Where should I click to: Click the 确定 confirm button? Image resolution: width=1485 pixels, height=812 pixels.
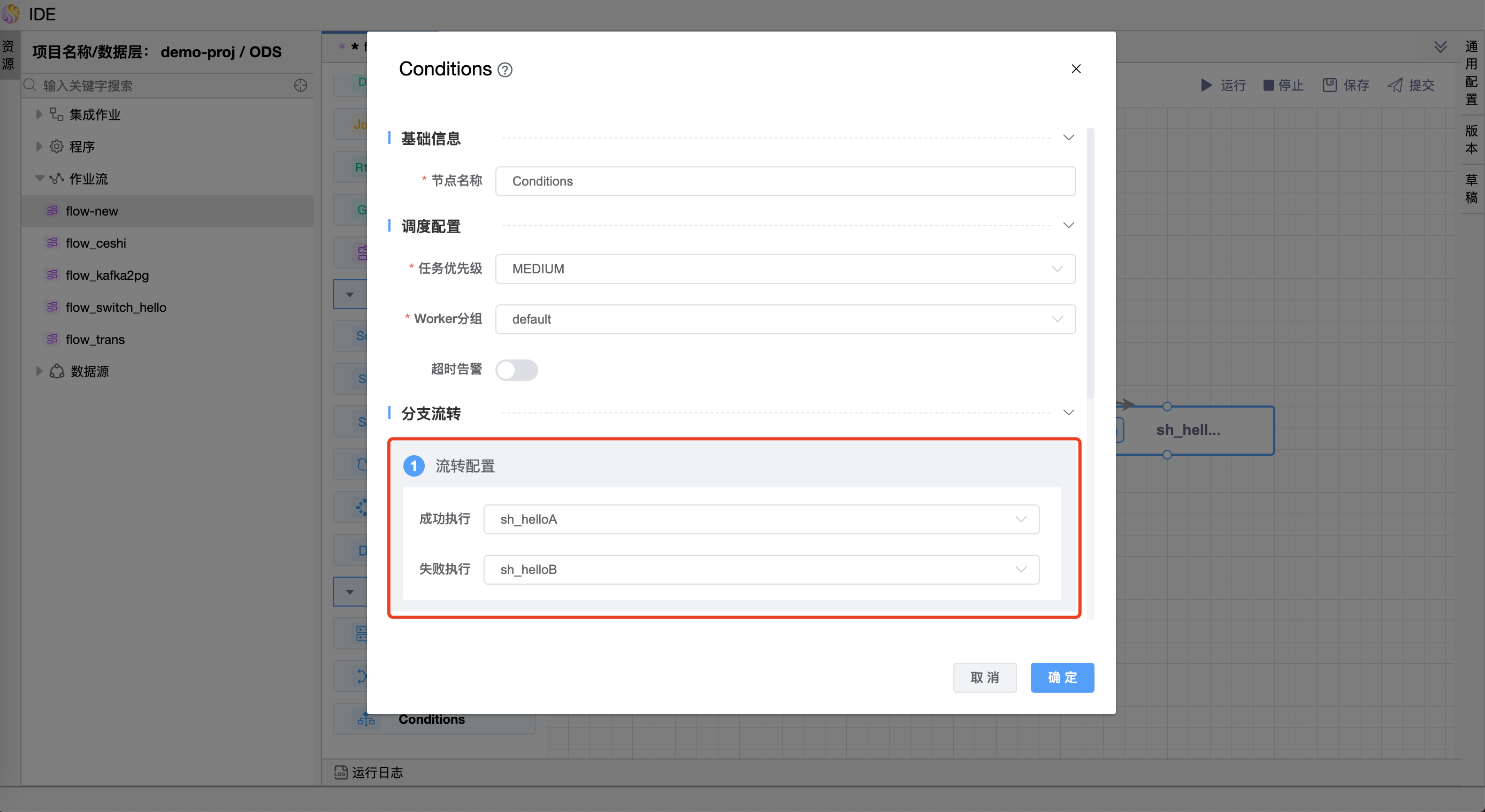coord(1062,677)
